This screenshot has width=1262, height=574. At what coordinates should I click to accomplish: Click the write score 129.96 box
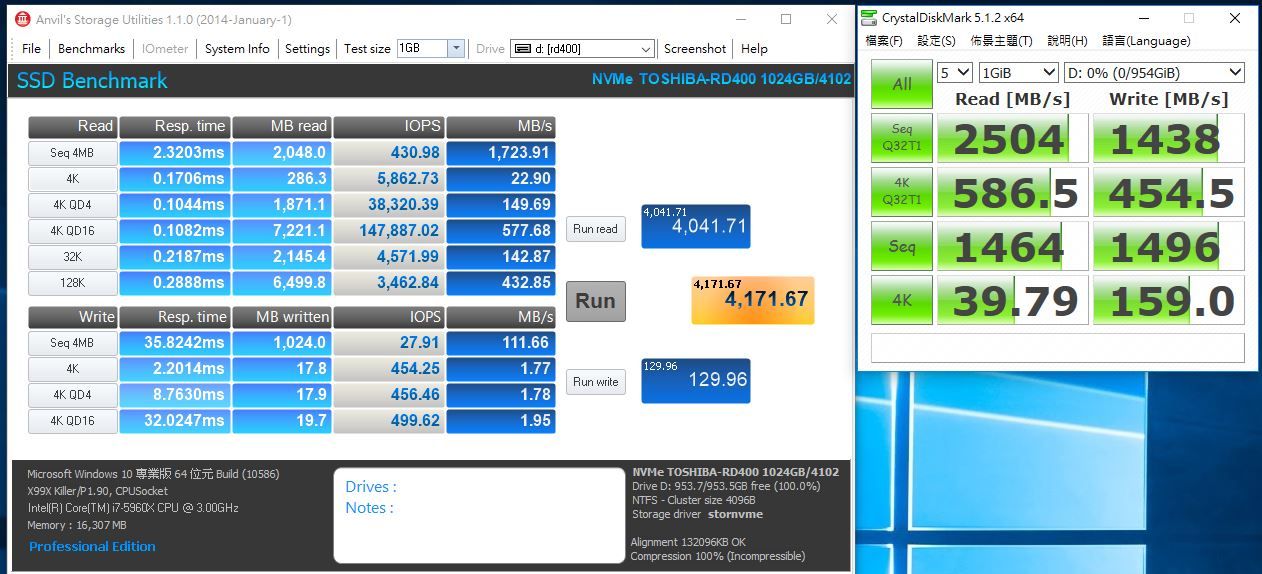pyautogui.click(x=695, y=381)
